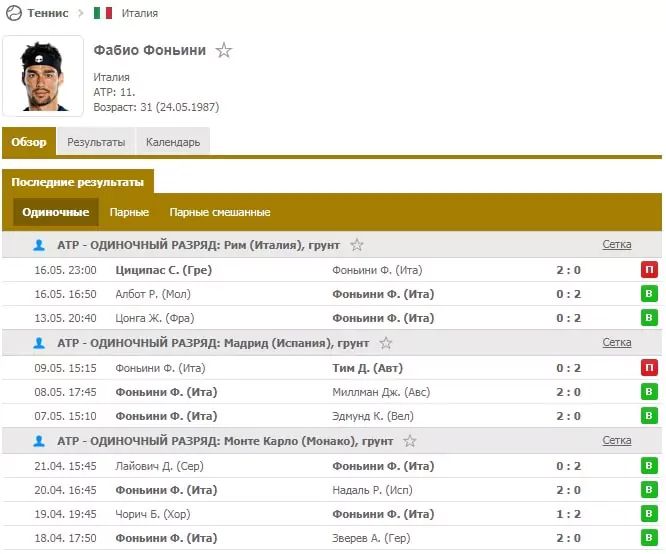Click date 20.04. 16:45
Screen dimensions: 666x554
pos(65,490)
